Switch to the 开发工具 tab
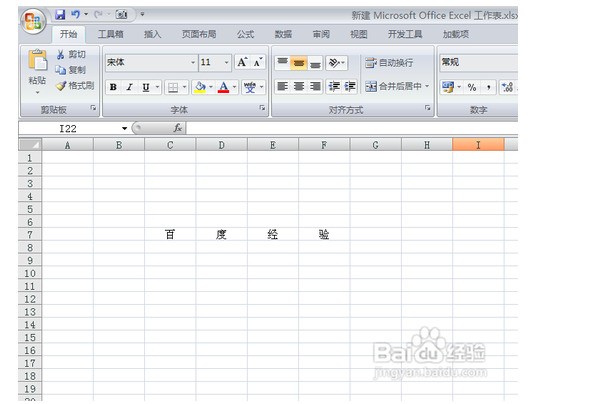 [405, 34]
